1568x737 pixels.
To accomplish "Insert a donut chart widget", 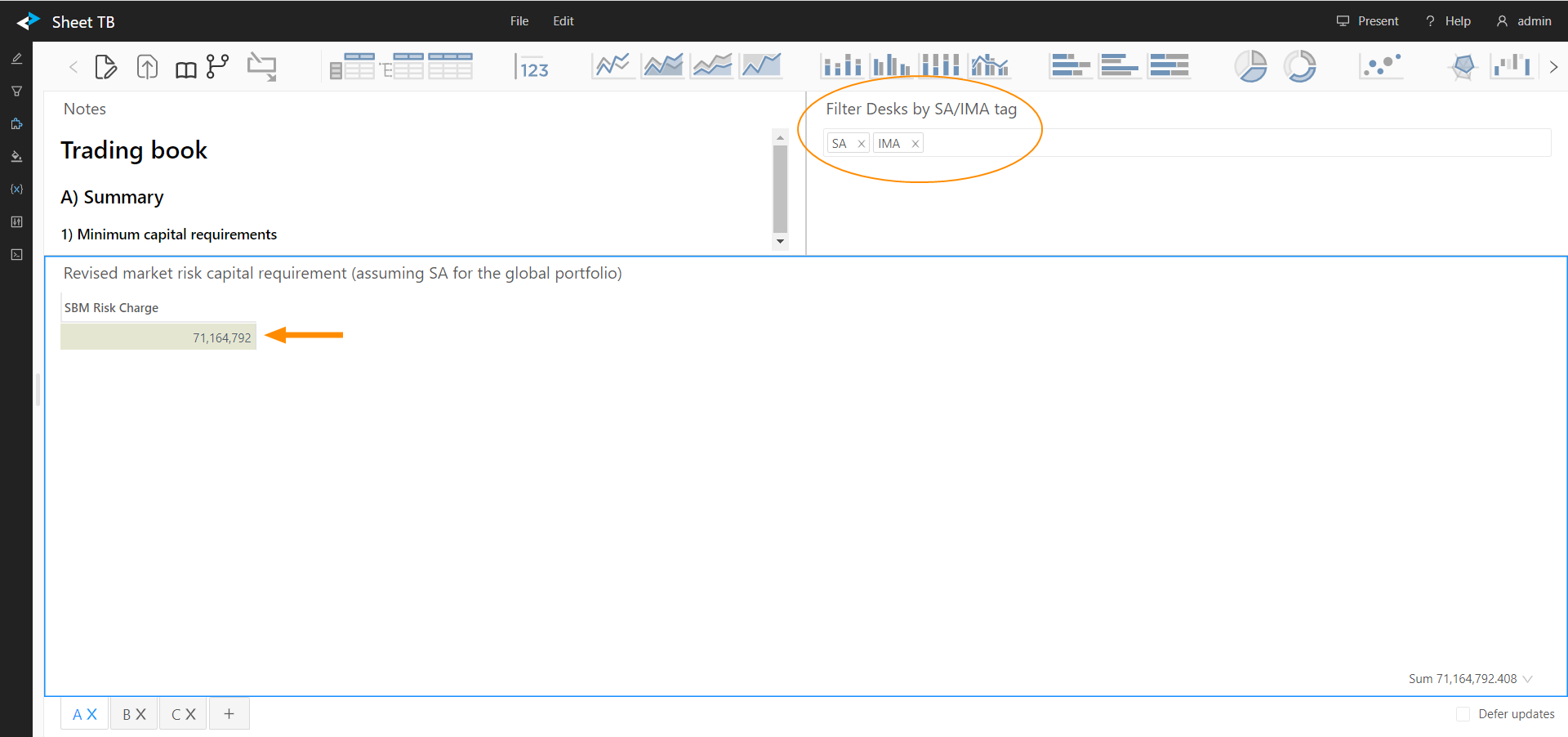I will 1299,66.
